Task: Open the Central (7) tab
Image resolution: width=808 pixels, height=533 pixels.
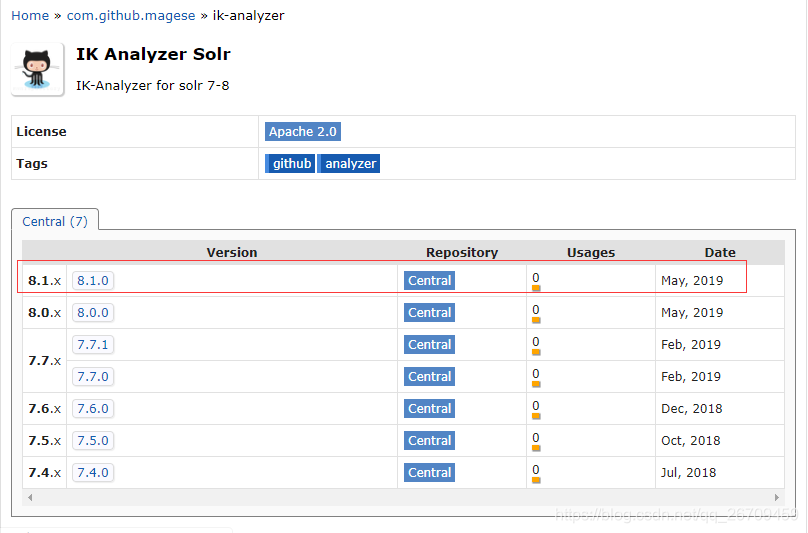Action: pos(55,221)
